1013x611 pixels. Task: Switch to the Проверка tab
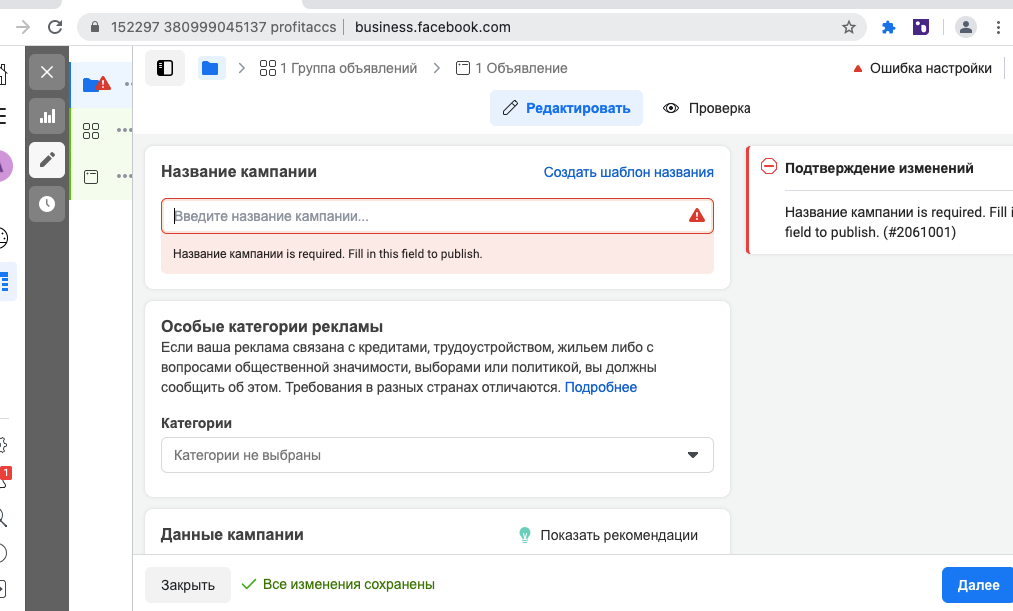(x=706, y=108)
